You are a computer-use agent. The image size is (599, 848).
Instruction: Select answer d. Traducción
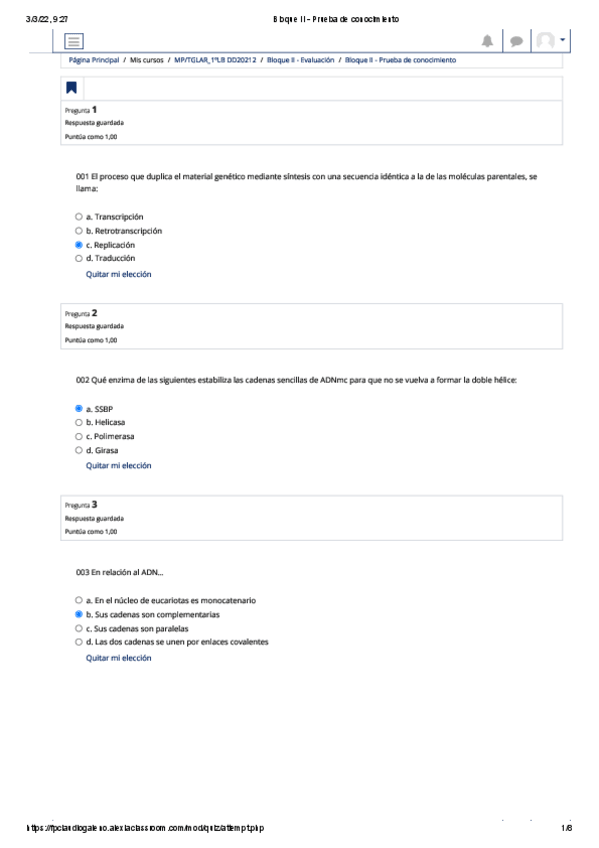pos(79,259)
